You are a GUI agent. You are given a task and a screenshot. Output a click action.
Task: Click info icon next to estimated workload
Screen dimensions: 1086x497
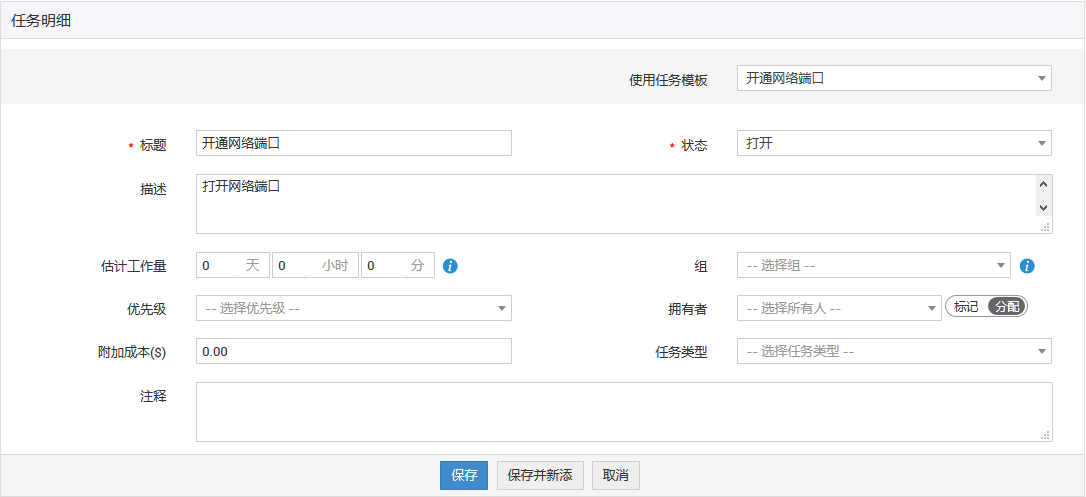point(450,266)
